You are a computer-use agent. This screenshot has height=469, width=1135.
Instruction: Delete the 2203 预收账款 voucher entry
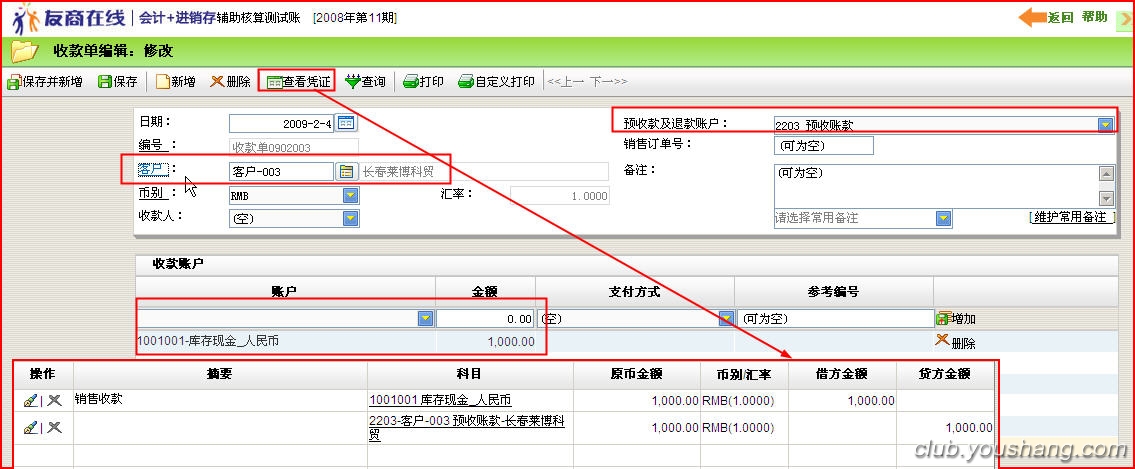click(54, 428)
